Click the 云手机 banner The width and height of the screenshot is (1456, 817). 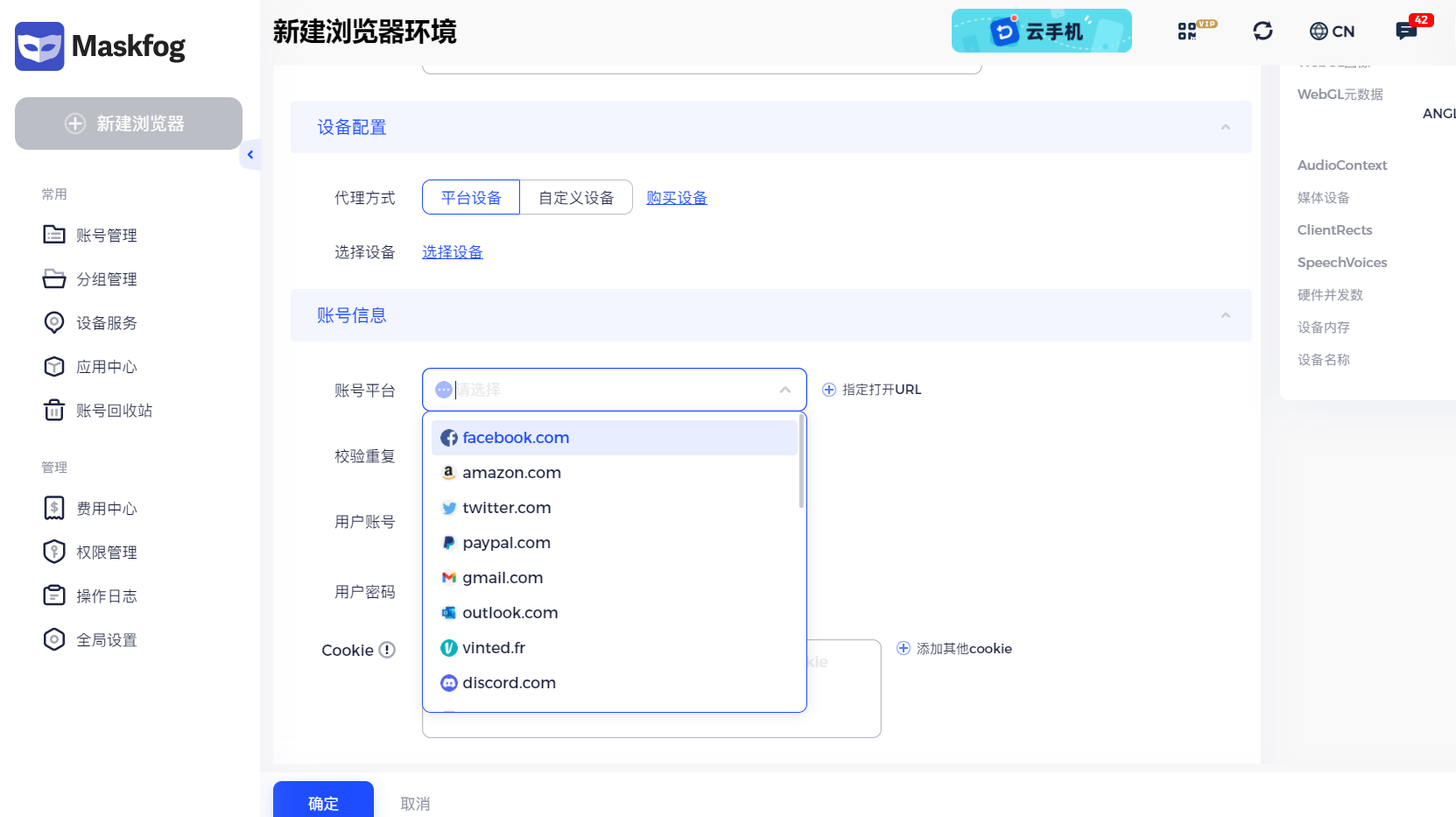pyautogui.click(x=1042, y=31)
